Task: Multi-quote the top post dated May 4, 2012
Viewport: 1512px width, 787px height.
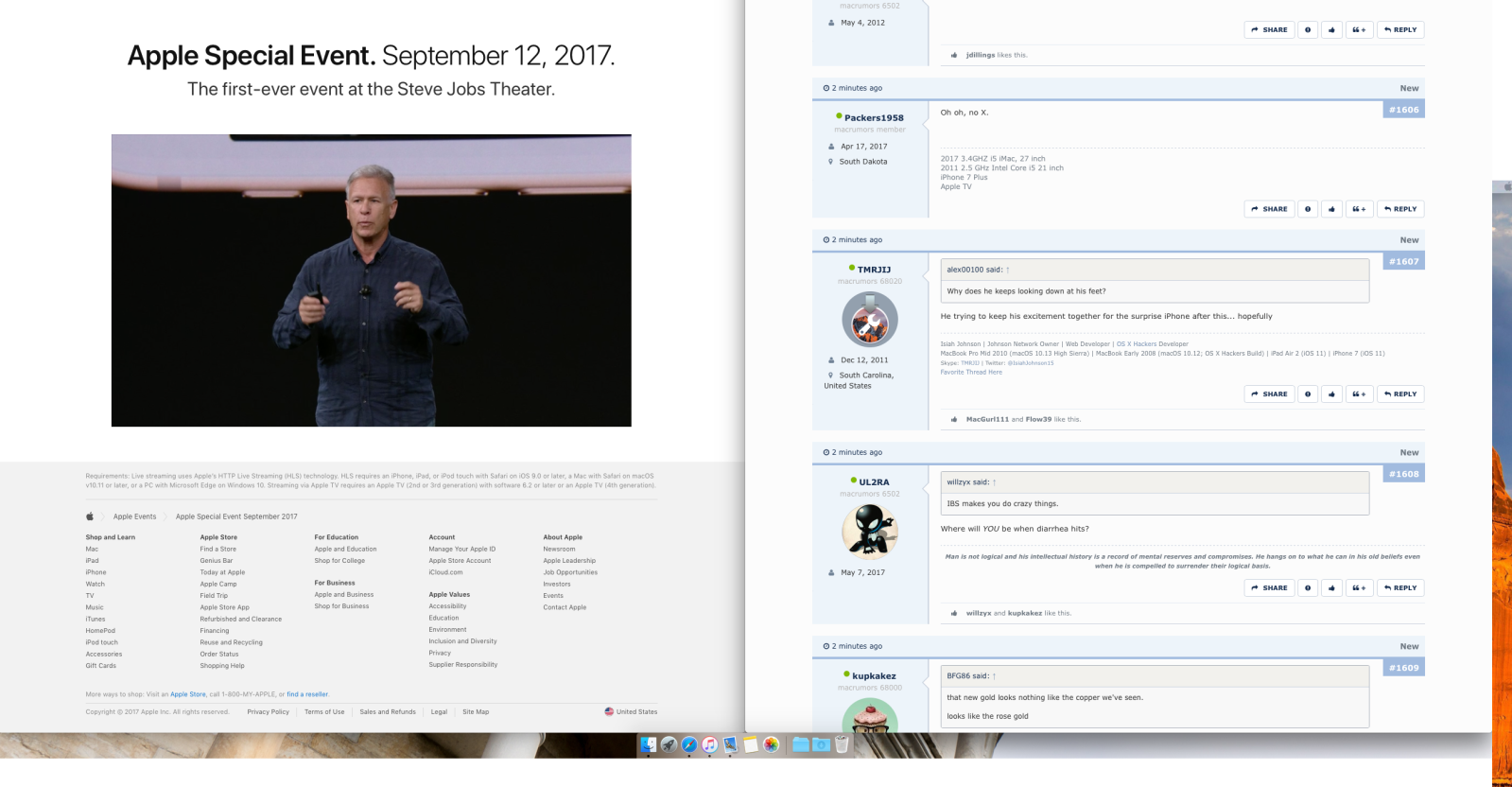Action: pyautogui.click(x=1359, y=29)
